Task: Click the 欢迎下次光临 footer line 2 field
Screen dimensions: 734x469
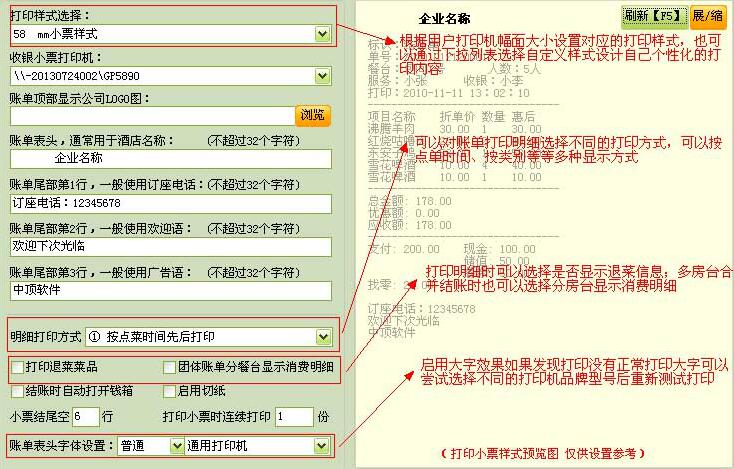Action: pyautogui.click(x=170, y=244)
